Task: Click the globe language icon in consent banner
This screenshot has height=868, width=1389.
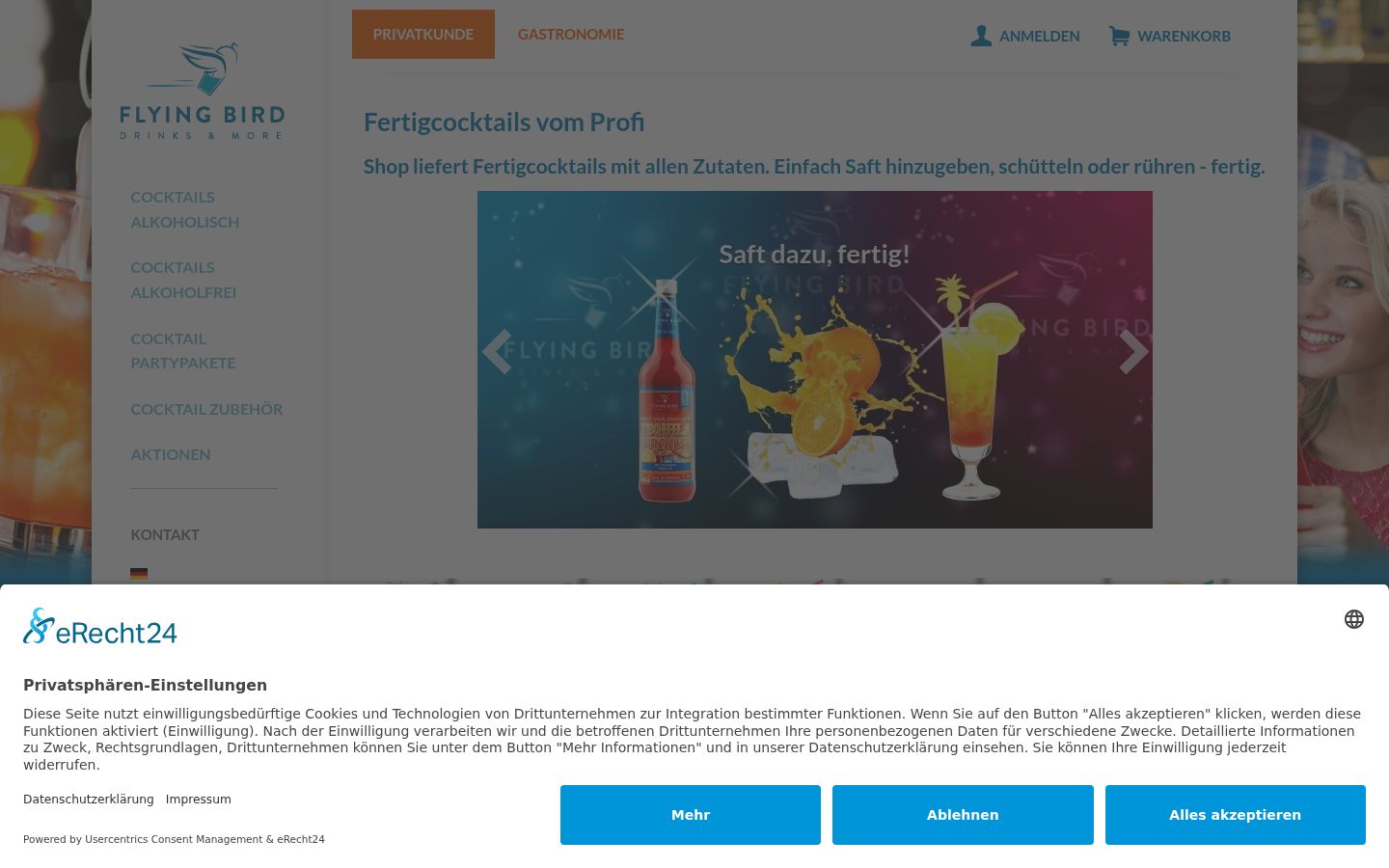Action: tap(1354, 619)
